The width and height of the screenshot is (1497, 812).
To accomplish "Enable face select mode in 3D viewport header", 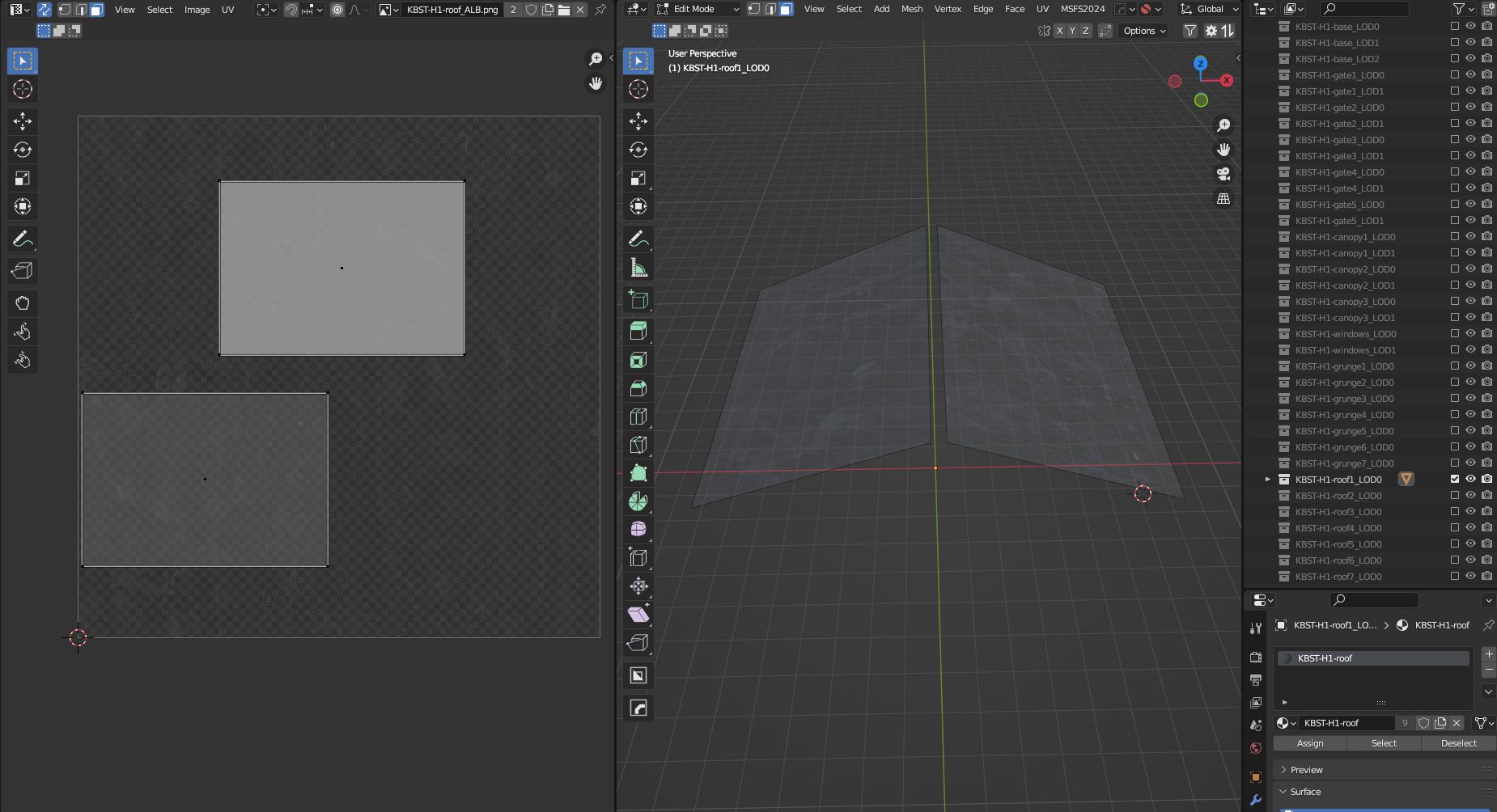I will [786, 9].
